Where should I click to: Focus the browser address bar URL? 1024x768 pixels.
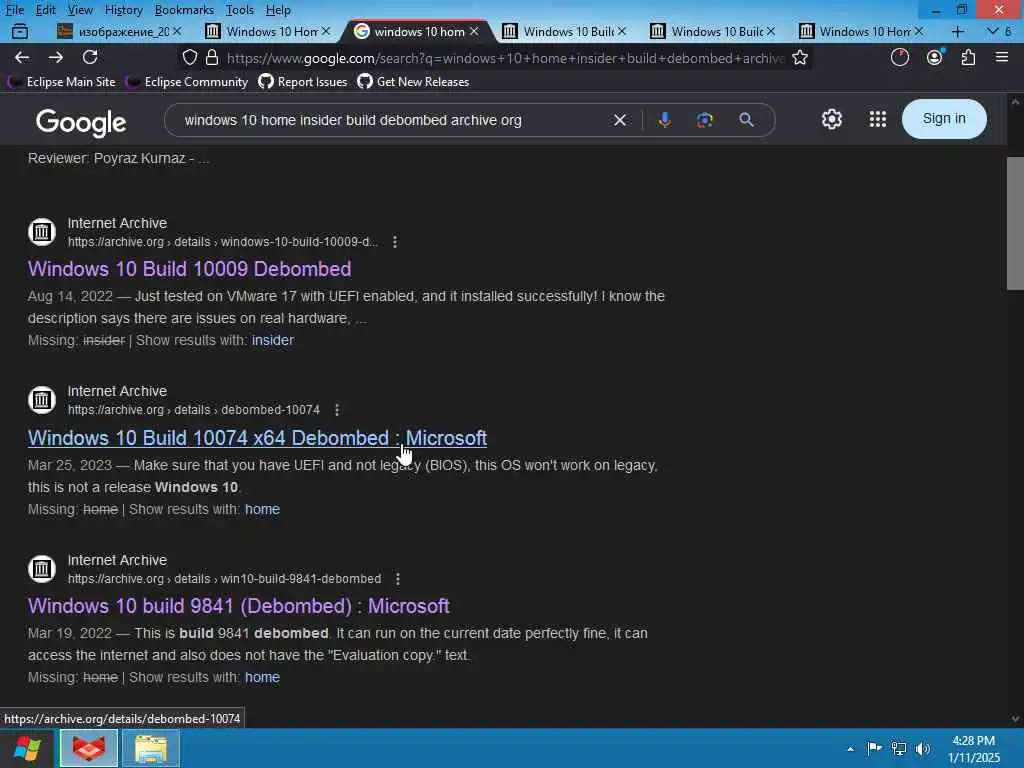[x=504, y=58]
